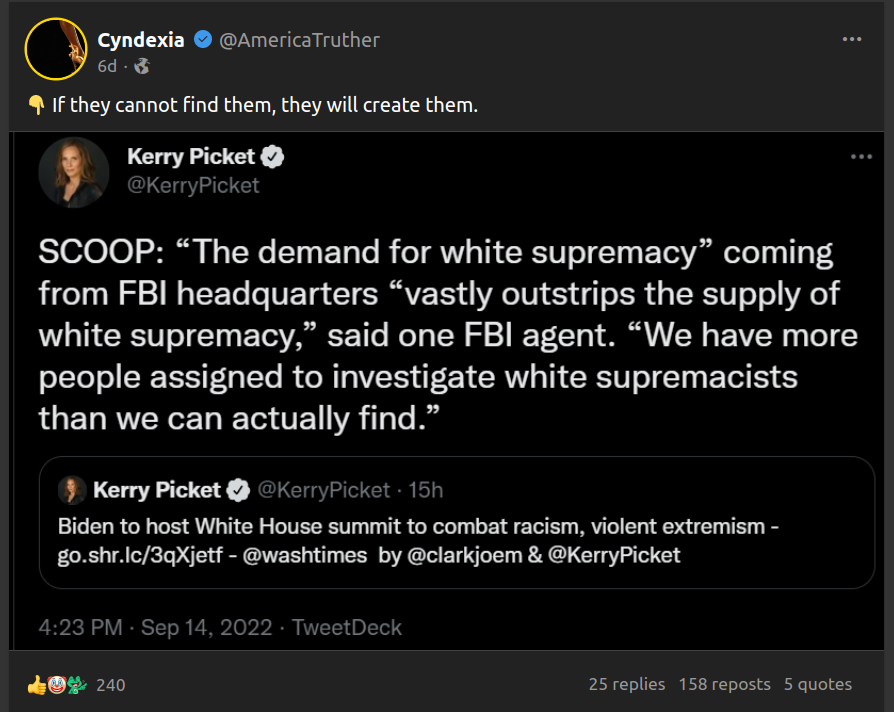The width and height of the screenshot is (894, 712).
Task: Click the 6d post timestamp
Action: pyautogui.click(x=107, y=66)
